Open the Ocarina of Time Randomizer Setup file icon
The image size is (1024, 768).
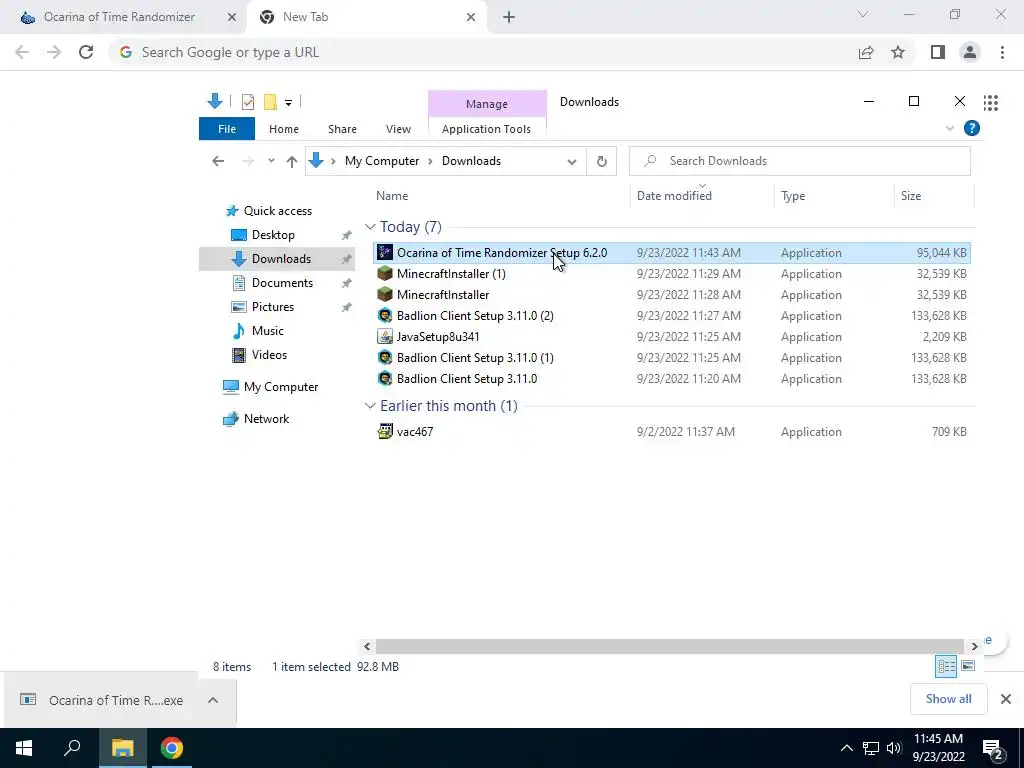point(385,253)
